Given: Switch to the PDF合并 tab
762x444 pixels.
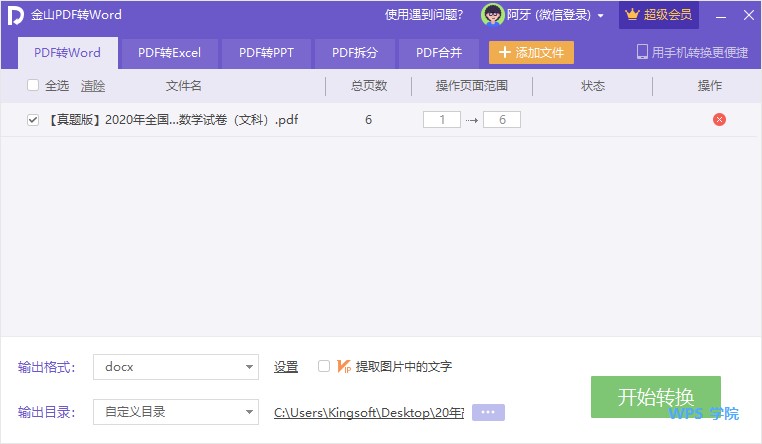Looking at the screenshot, I should coord(439,53).
